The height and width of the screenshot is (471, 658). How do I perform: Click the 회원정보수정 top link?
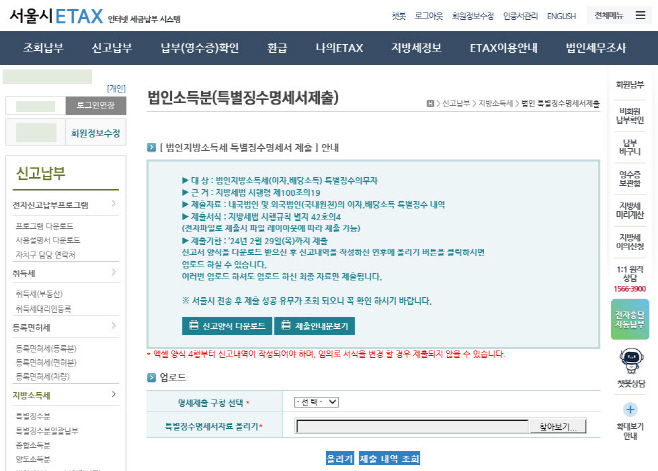click(x=473, y=16)
